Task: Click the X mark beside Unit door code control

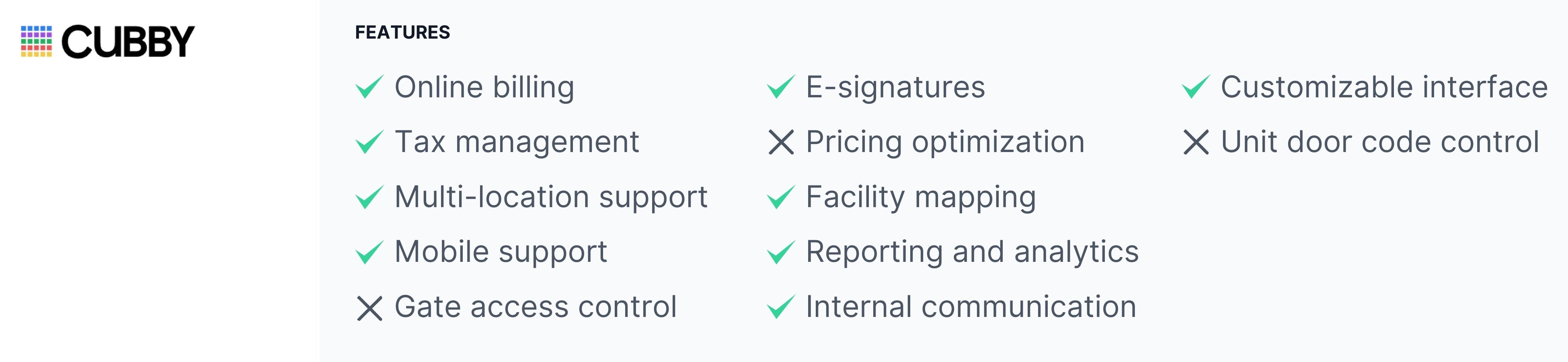Action: coord(1196,142)
